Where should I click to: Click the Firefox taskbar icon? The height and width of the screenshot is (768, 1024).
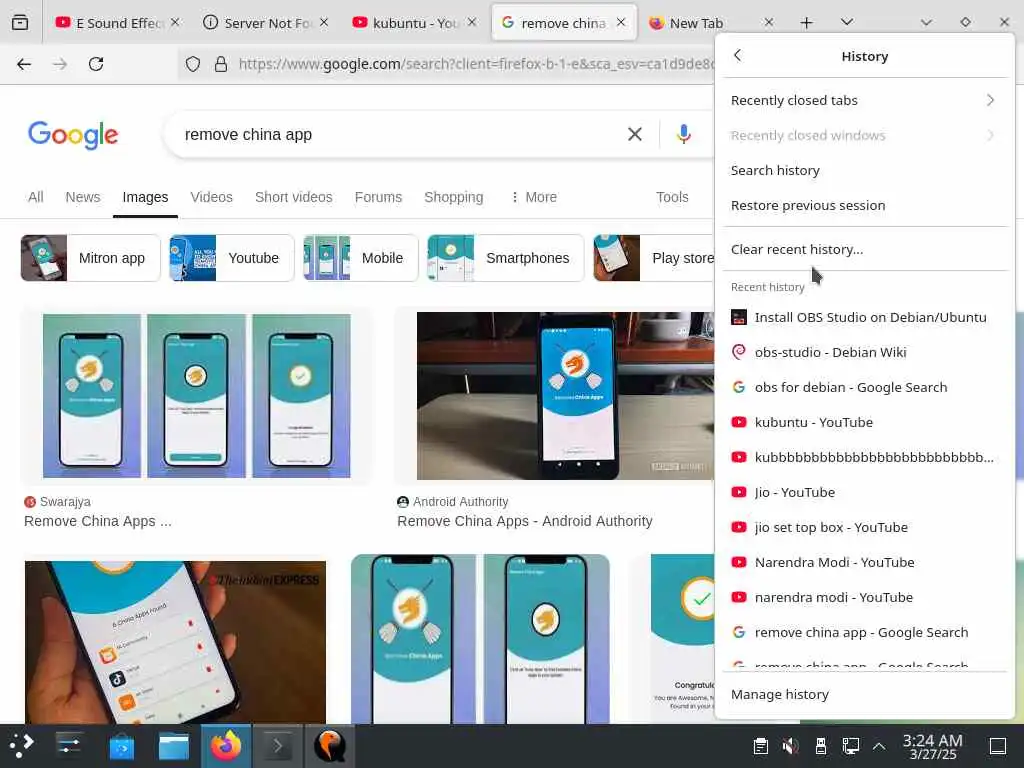(226, 746)
